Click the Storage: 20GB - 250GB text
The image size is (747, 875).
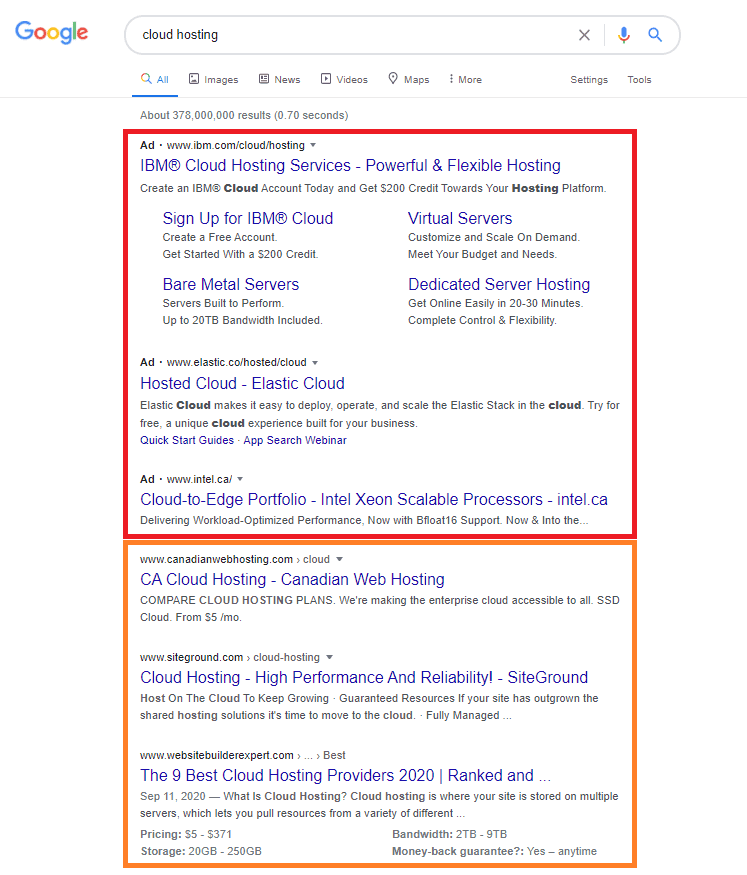pyautogui.click(x=201, y=852)
